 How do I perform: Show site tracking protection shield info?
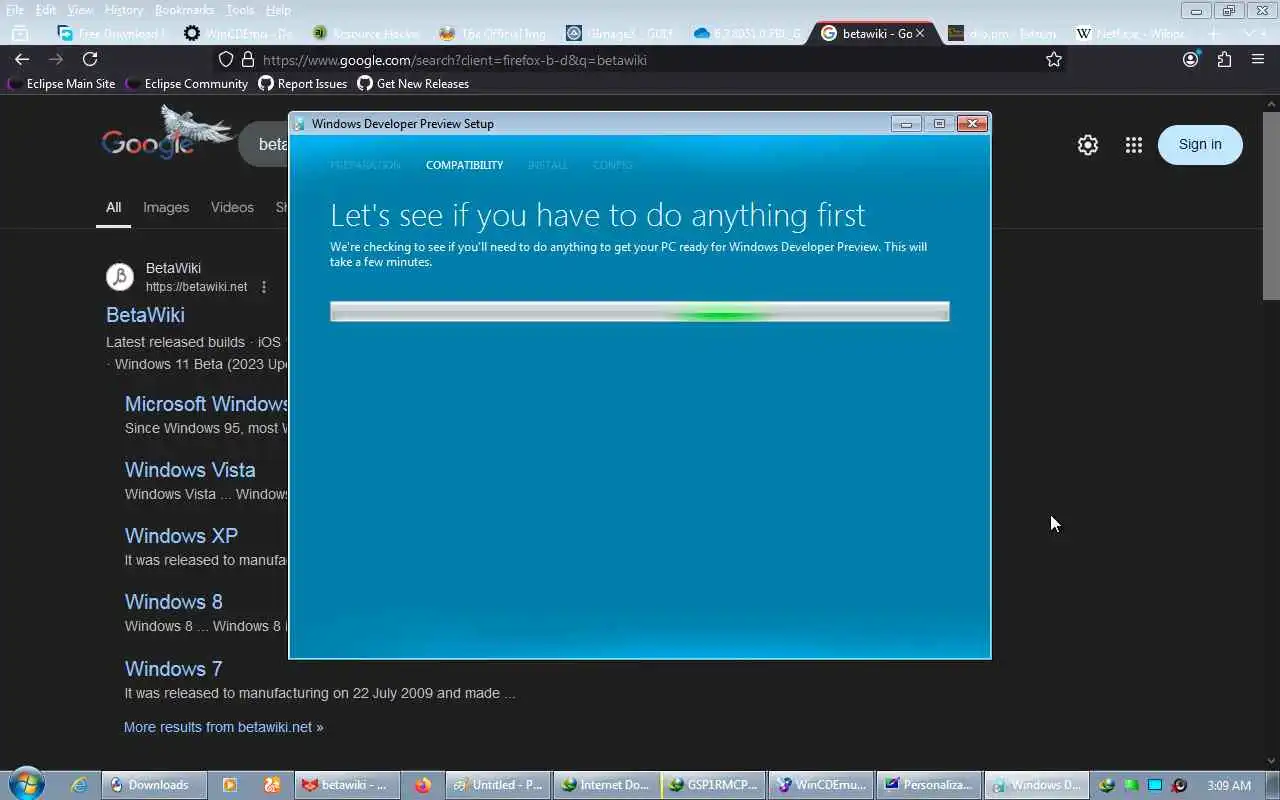coord(226,60)
